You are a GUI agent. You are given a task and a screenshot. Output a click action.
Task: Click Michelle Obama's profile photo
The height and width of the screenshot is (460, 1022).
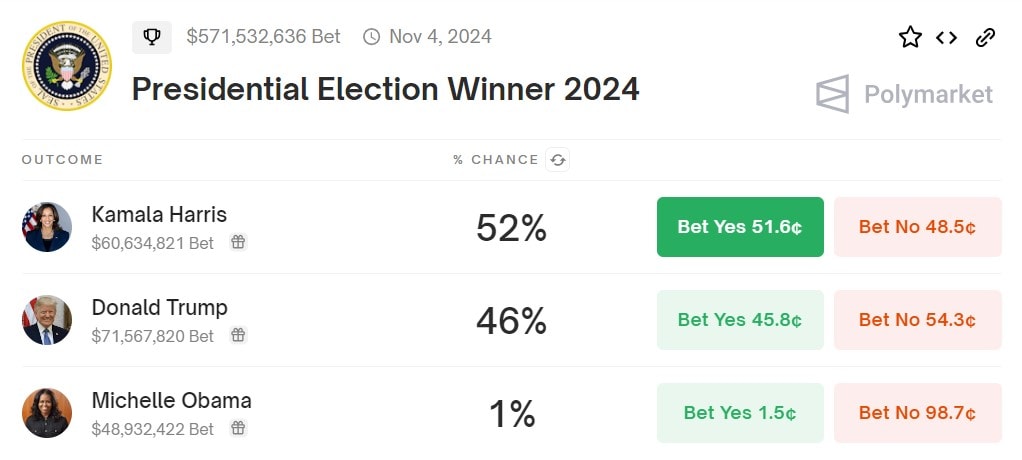pyautogui.click(x=47, y=413)
